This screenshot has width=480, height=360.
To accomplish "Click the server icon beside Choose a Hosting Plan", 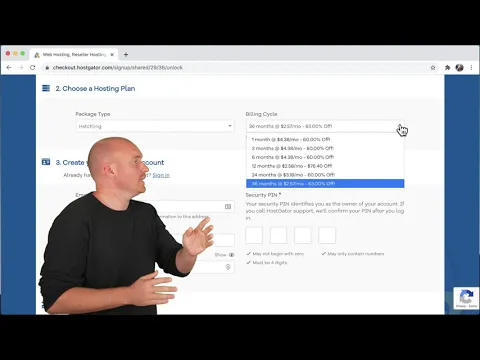I will tap(46, 88).
